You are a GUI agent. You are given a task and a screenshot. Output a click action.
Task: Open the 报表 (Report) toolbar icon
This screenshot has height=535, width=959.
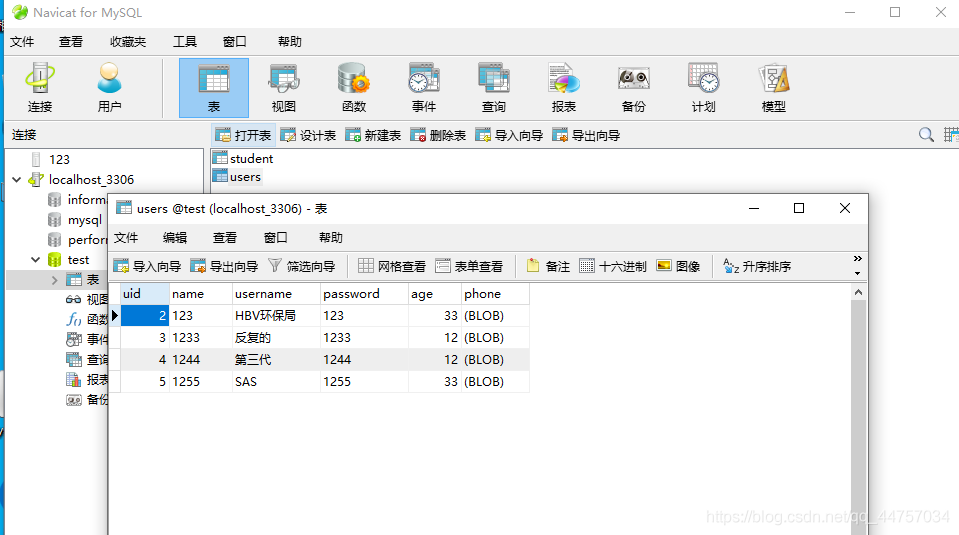pyautogui.click(x=564, y=88)
